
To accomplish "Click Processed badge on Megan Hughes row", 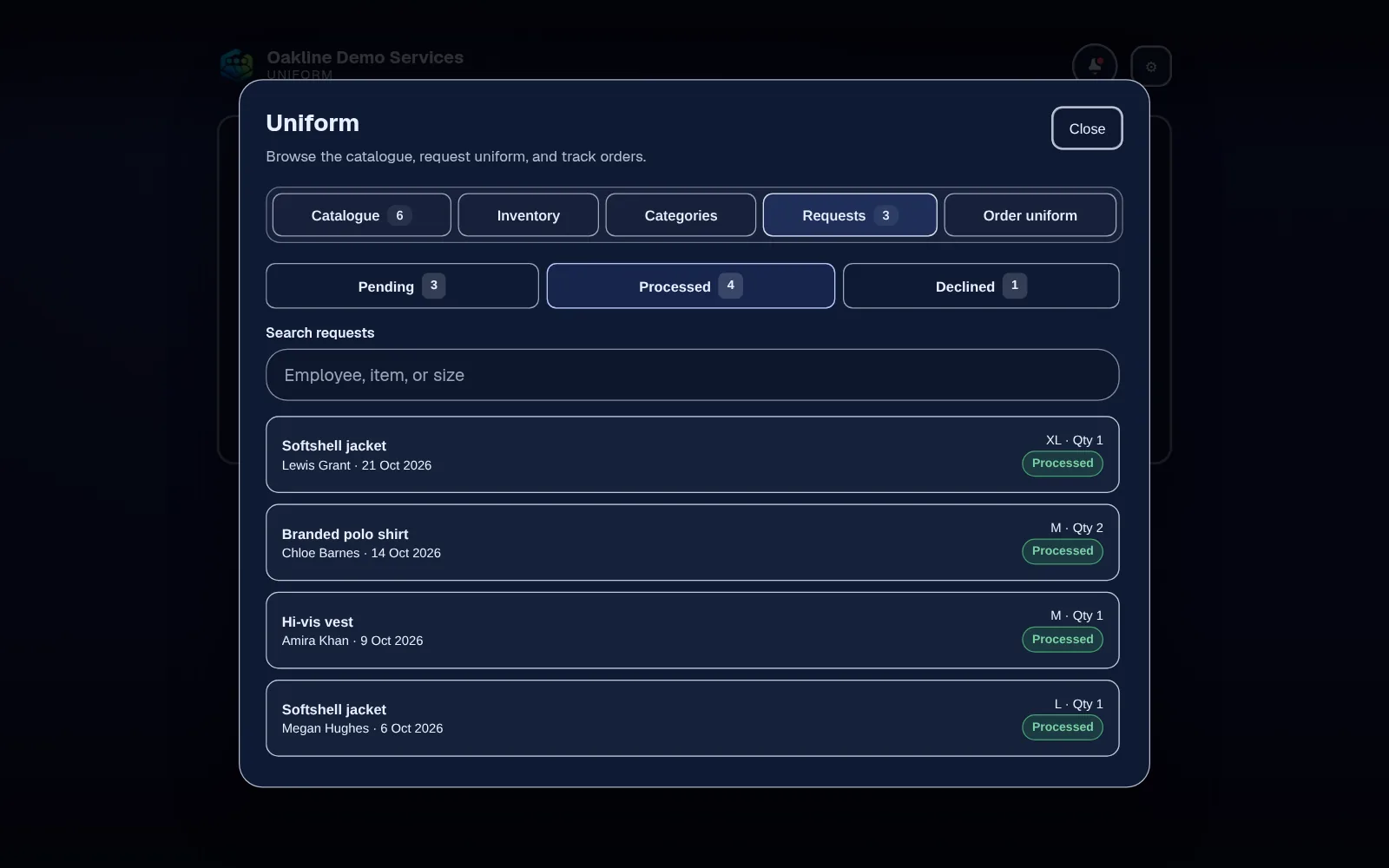I will click(x=1063, y=727).
